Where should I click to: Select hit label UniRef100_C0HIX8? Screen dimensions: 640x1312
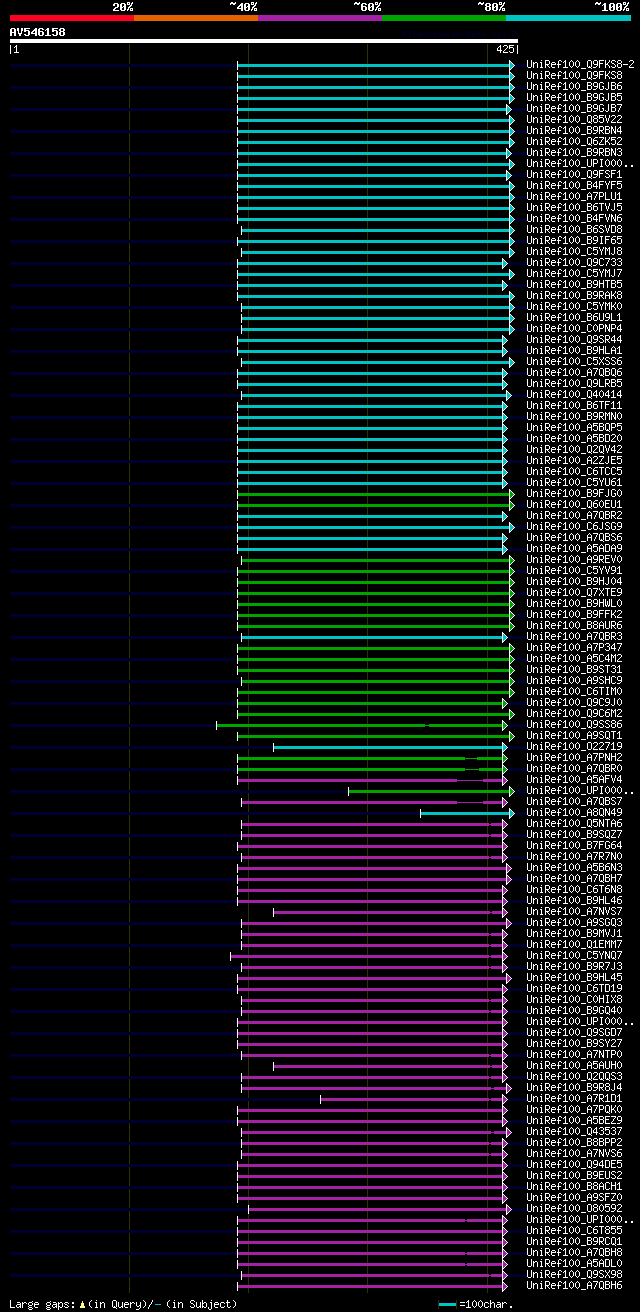[575, 999]
